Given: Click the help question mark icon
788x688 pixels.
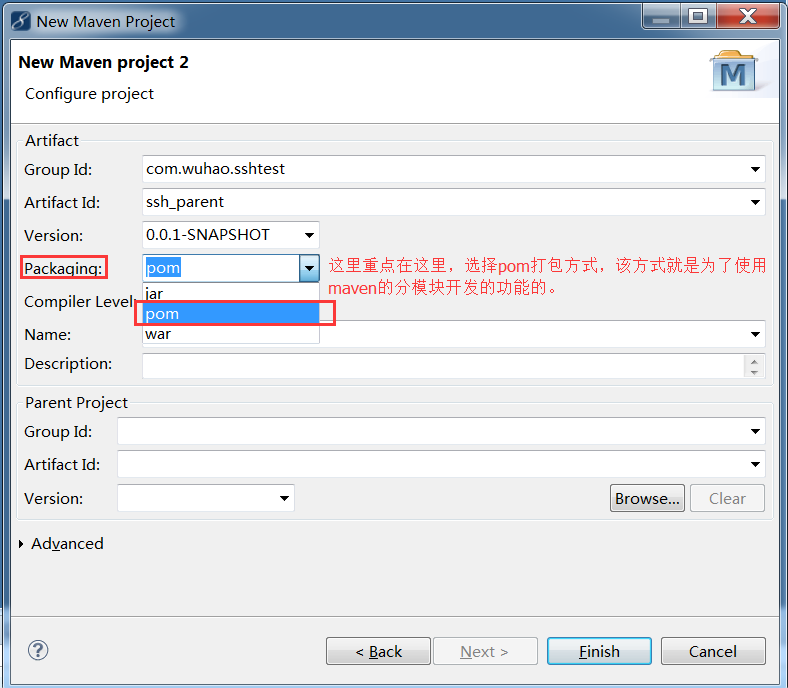Looking at the screenshot, I should point(38,650).
